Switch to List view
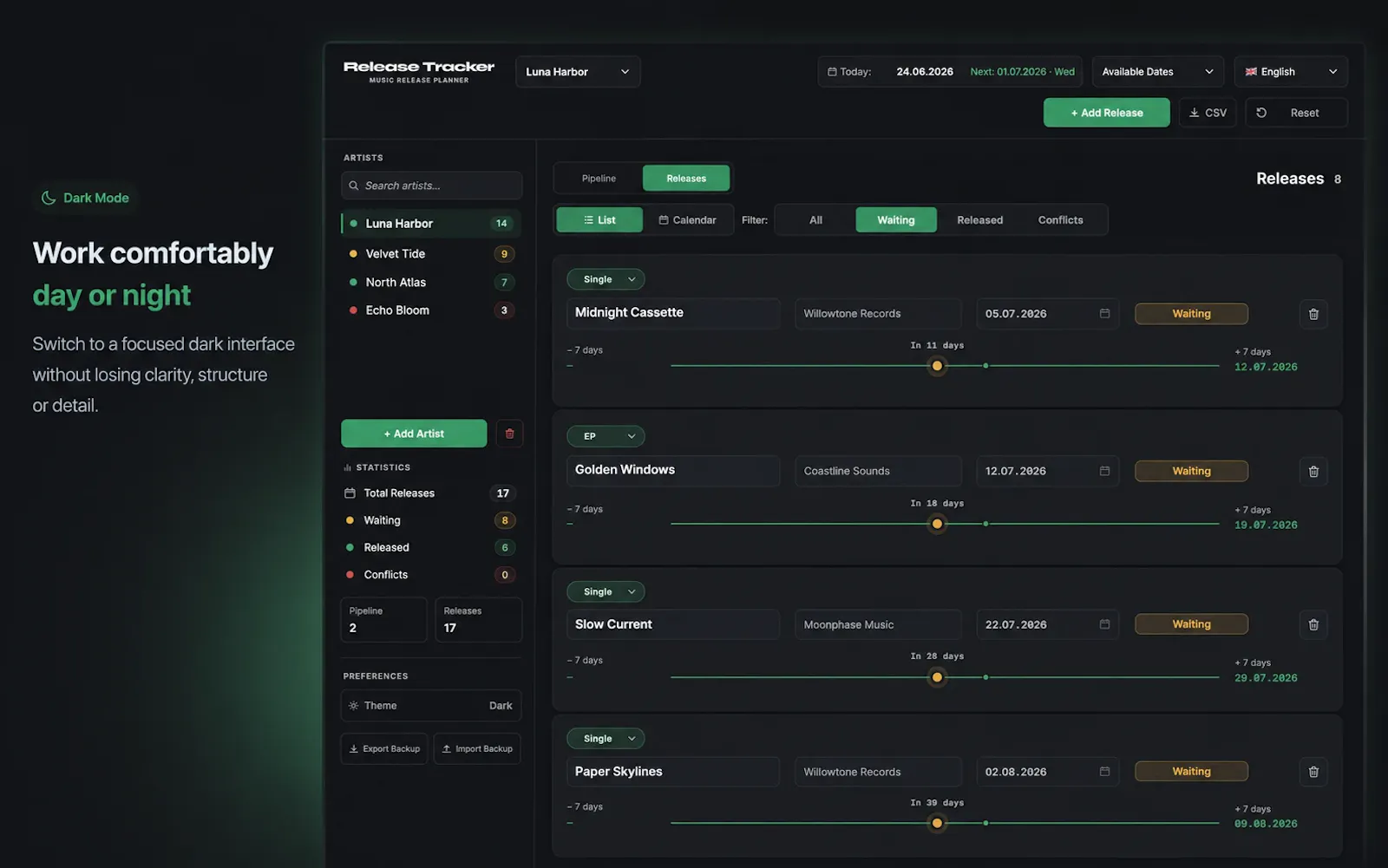This screenshot has width=1388, height=868. tap(599, 220)
